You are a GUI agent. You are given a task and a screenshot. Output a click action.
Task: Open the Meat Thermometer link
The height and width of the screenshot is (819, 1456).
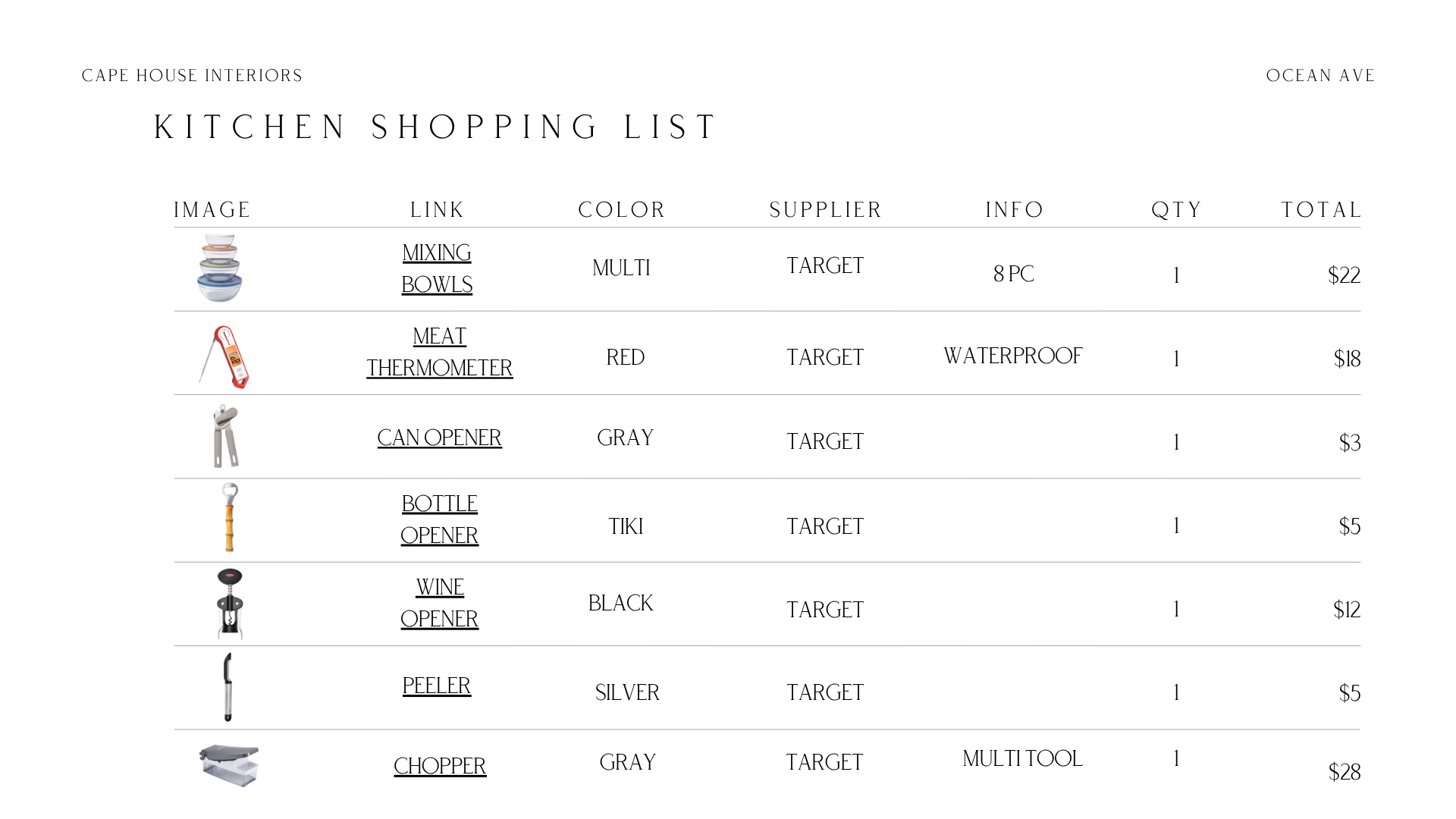pyautogui.click(x=440, y=352)
